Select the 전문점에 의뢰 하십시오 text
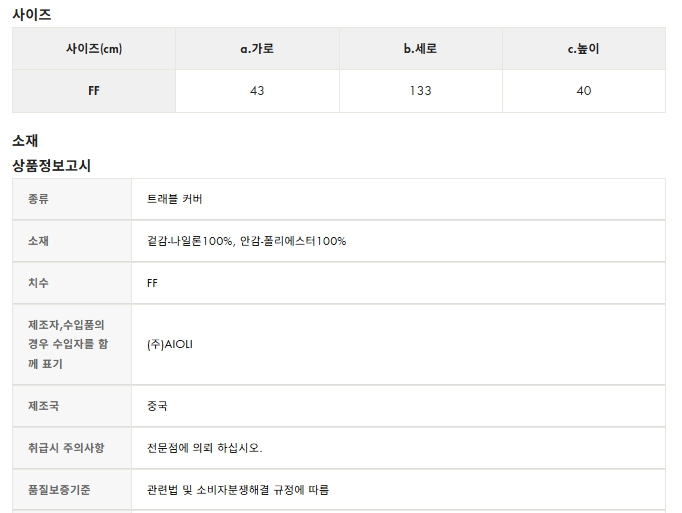This screenshot has width=682, height=513. [x=204, y=448]
